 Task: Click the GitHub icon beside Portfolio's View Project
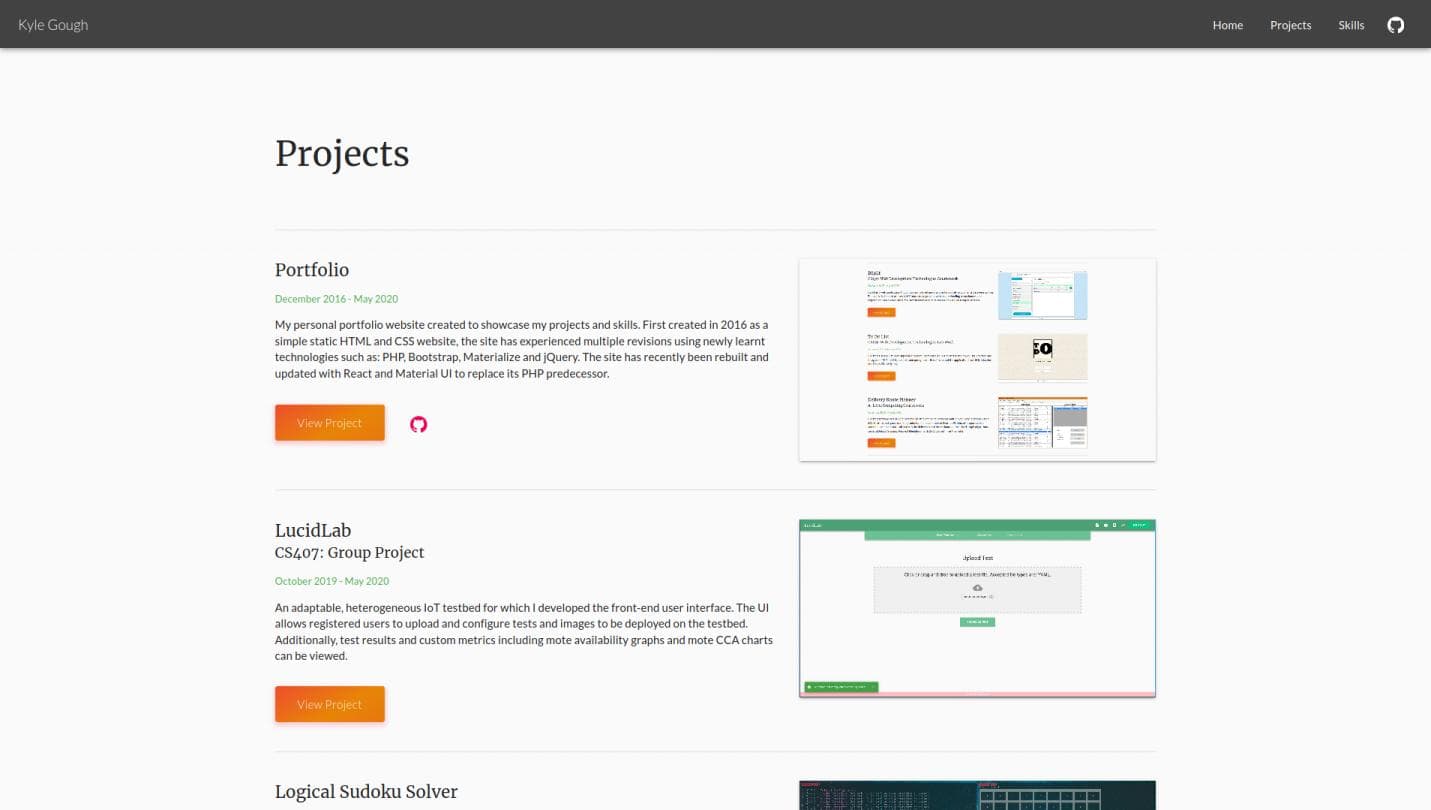click(x=418, y=424)
